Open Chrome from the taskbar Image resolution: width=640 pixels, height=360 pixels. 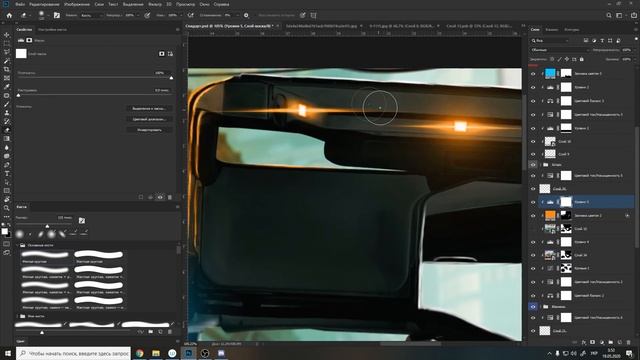coord(140,353)
